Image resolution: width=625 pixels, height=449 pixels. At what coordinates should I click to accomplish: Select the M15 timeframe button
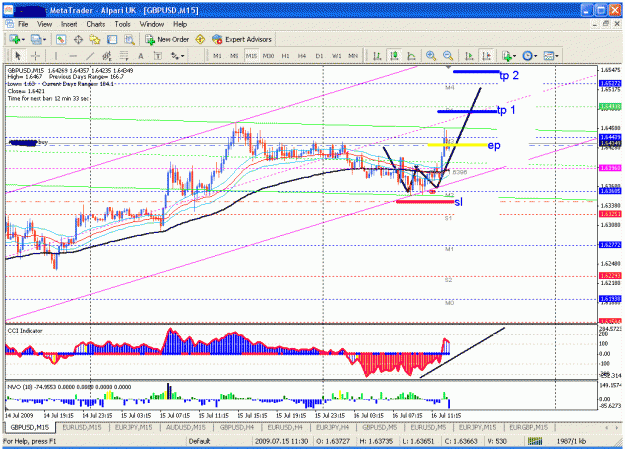click(251, 56)
